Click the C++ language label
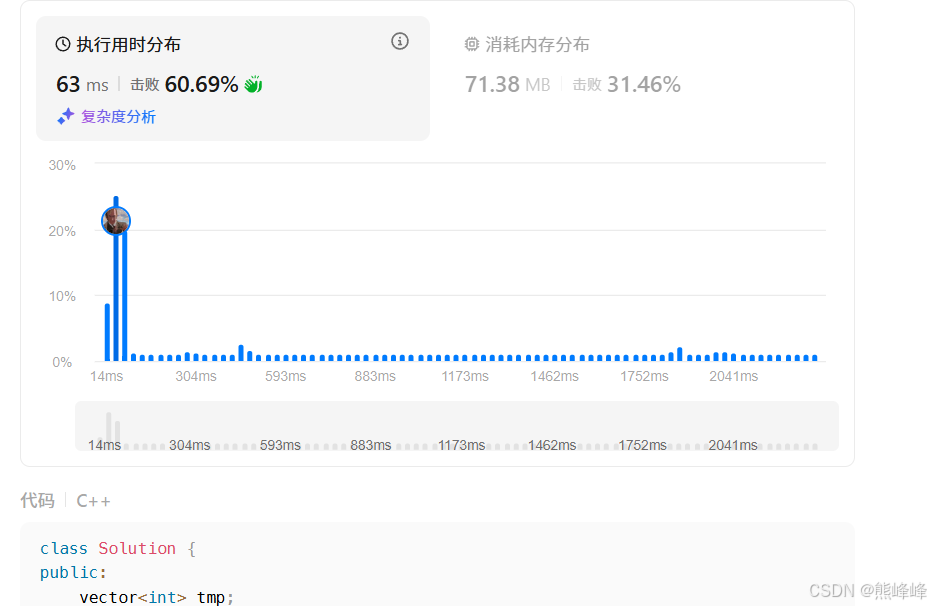This screenshot has width=931, height=606. pyautogui.click(x=93, y=501)
